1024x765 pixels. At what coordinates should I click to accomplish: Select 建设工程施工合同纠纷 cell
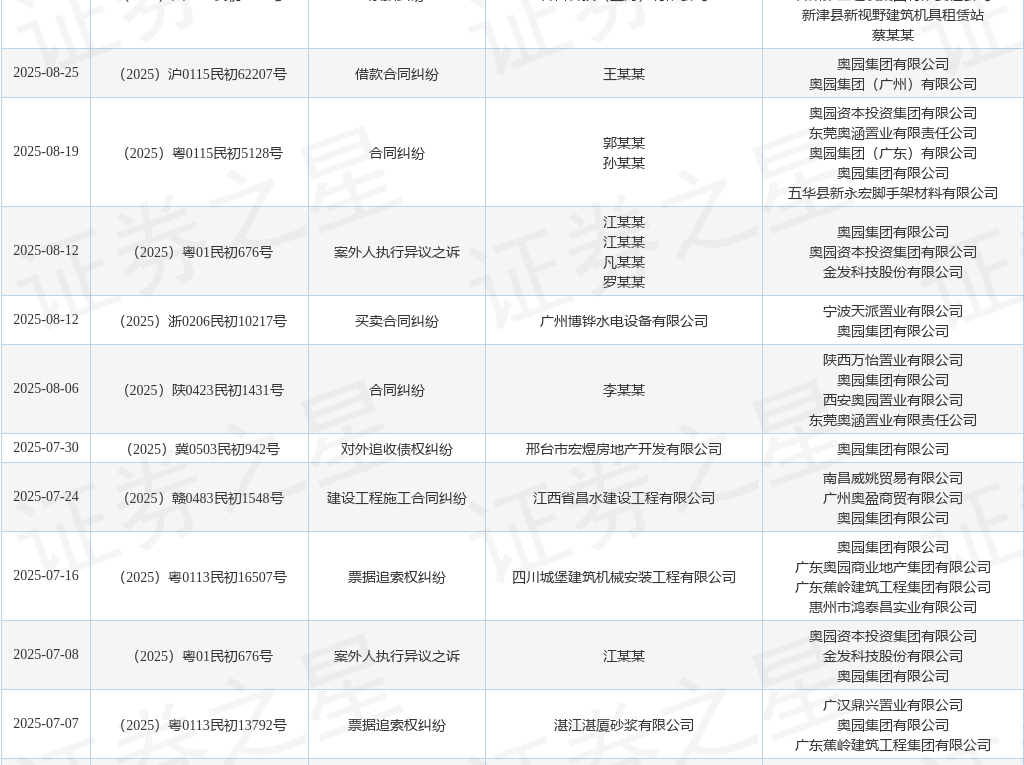[396, 498]
